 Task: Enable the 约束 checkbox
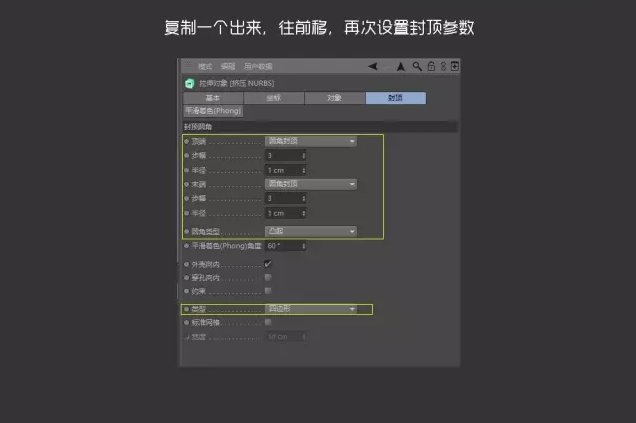point(268,291)
